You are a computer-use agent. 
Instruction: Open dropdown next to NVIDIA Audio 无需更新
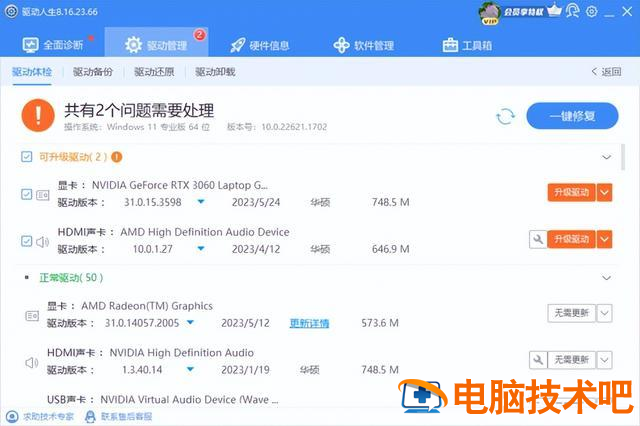pos(604,360)
